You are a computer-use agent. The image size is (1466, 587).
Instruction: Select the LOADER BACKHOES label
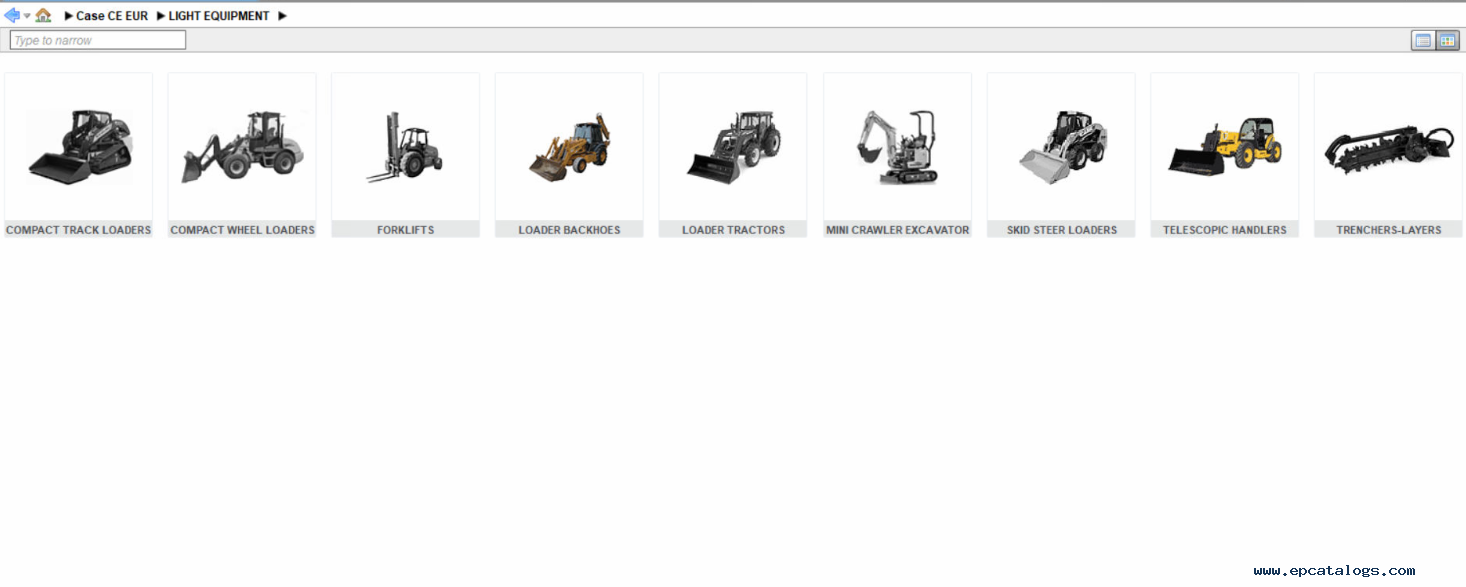click(x=570, y=230)
